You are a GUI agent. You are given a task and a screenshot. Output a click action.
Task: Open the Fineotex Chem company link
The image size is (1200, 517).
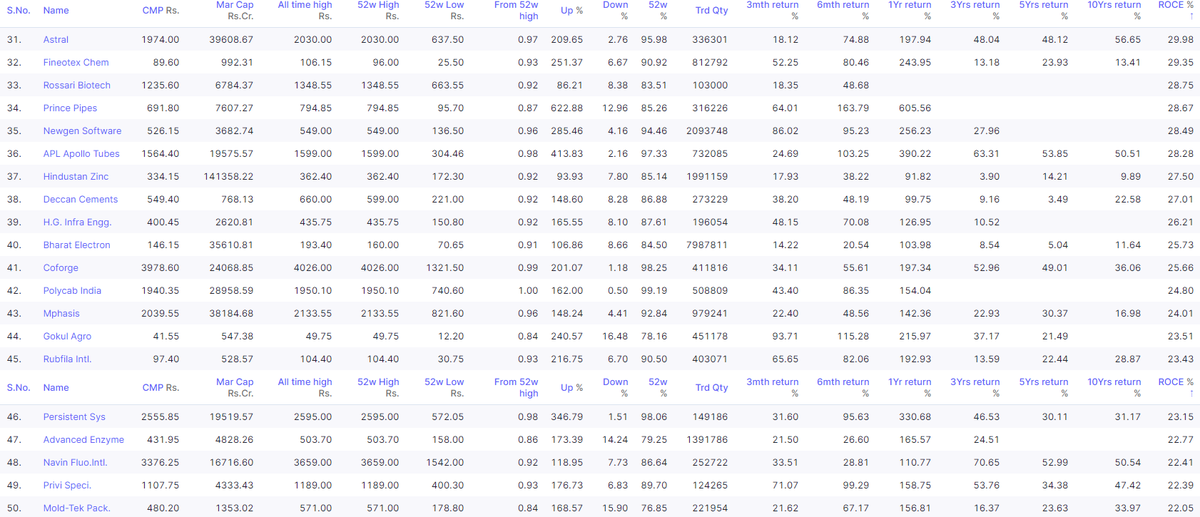[76, 62]
